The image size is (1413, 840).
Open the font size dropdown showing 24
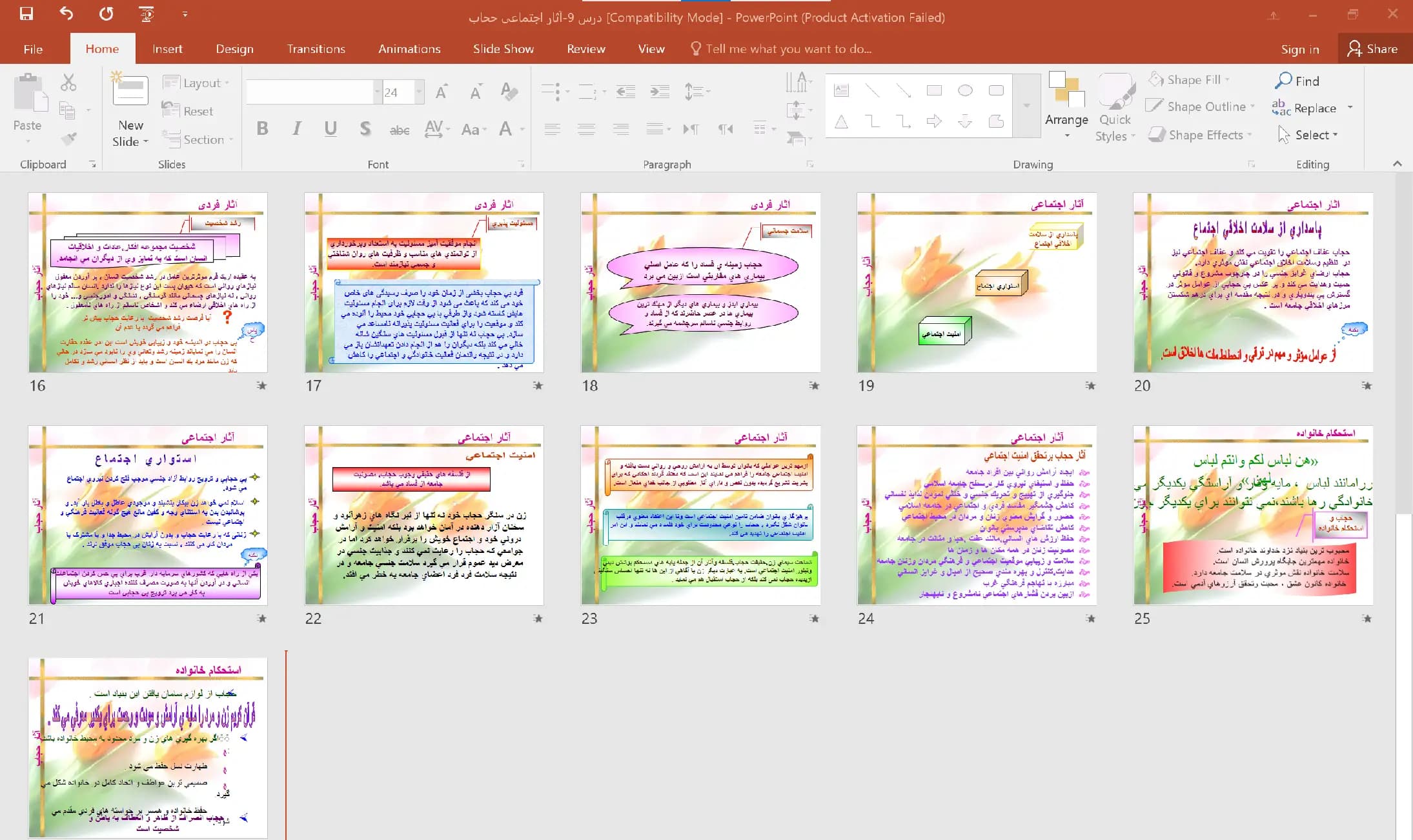point(420,92)
